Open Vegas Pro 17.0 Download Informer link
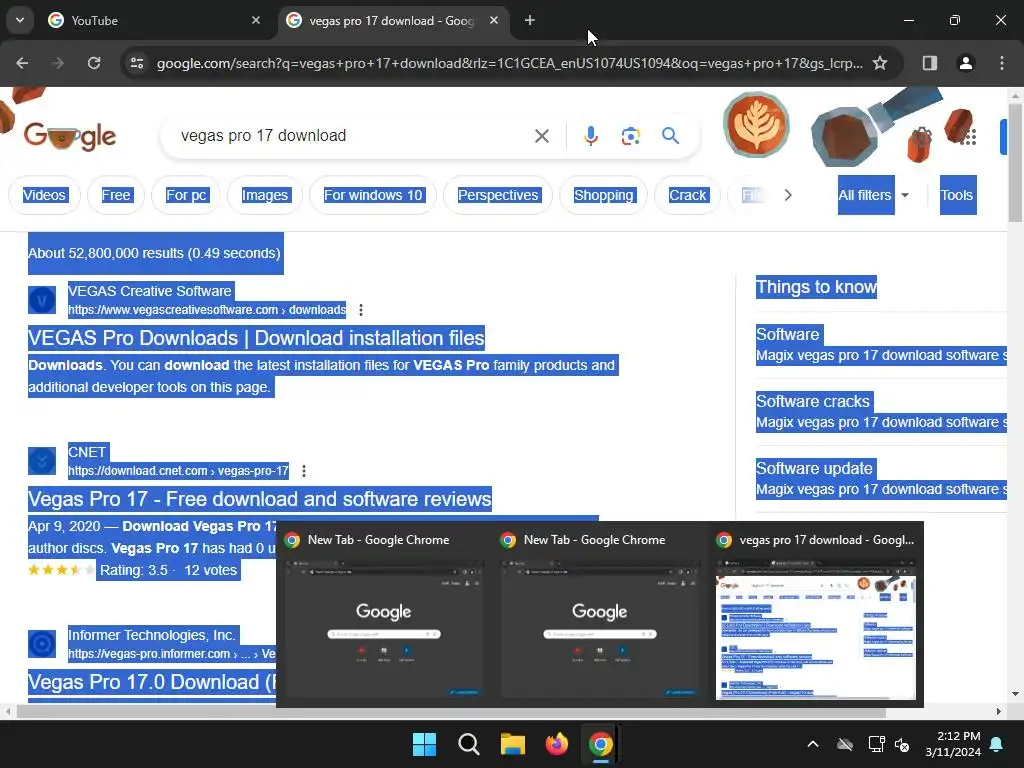1024x768 pixels. point(152,682)
